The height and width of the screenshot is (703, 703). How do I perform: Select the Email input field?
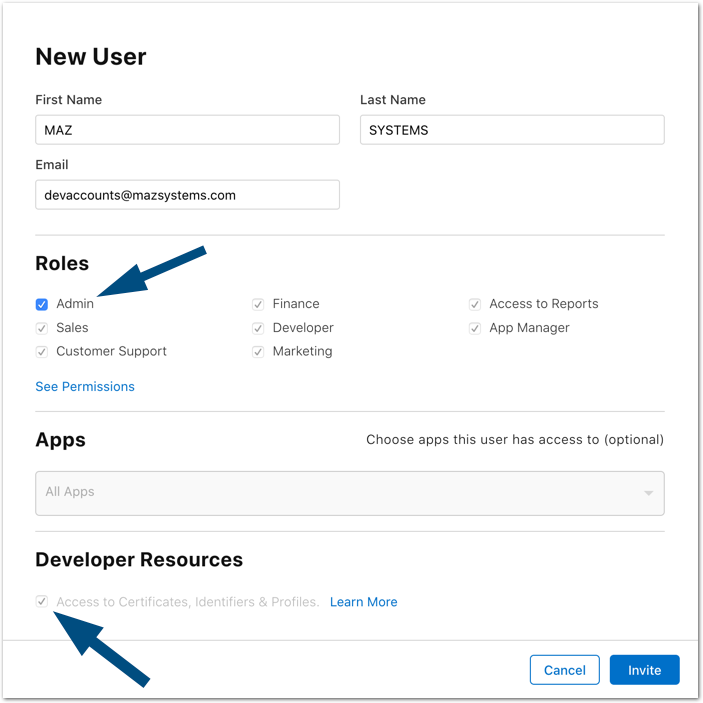pos(187,195)
